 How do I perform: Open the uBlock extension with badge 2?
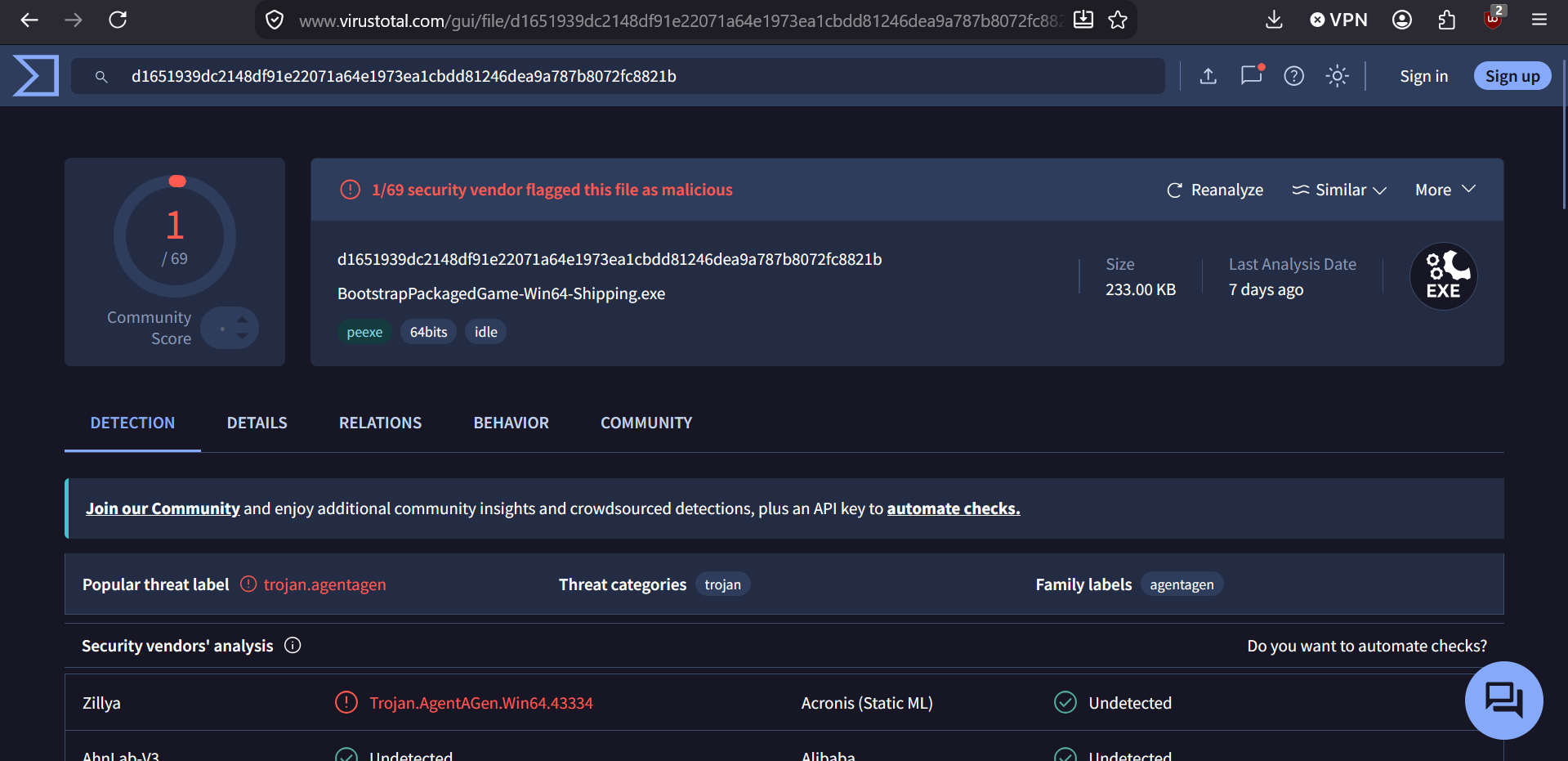[x=1494, y=18]
